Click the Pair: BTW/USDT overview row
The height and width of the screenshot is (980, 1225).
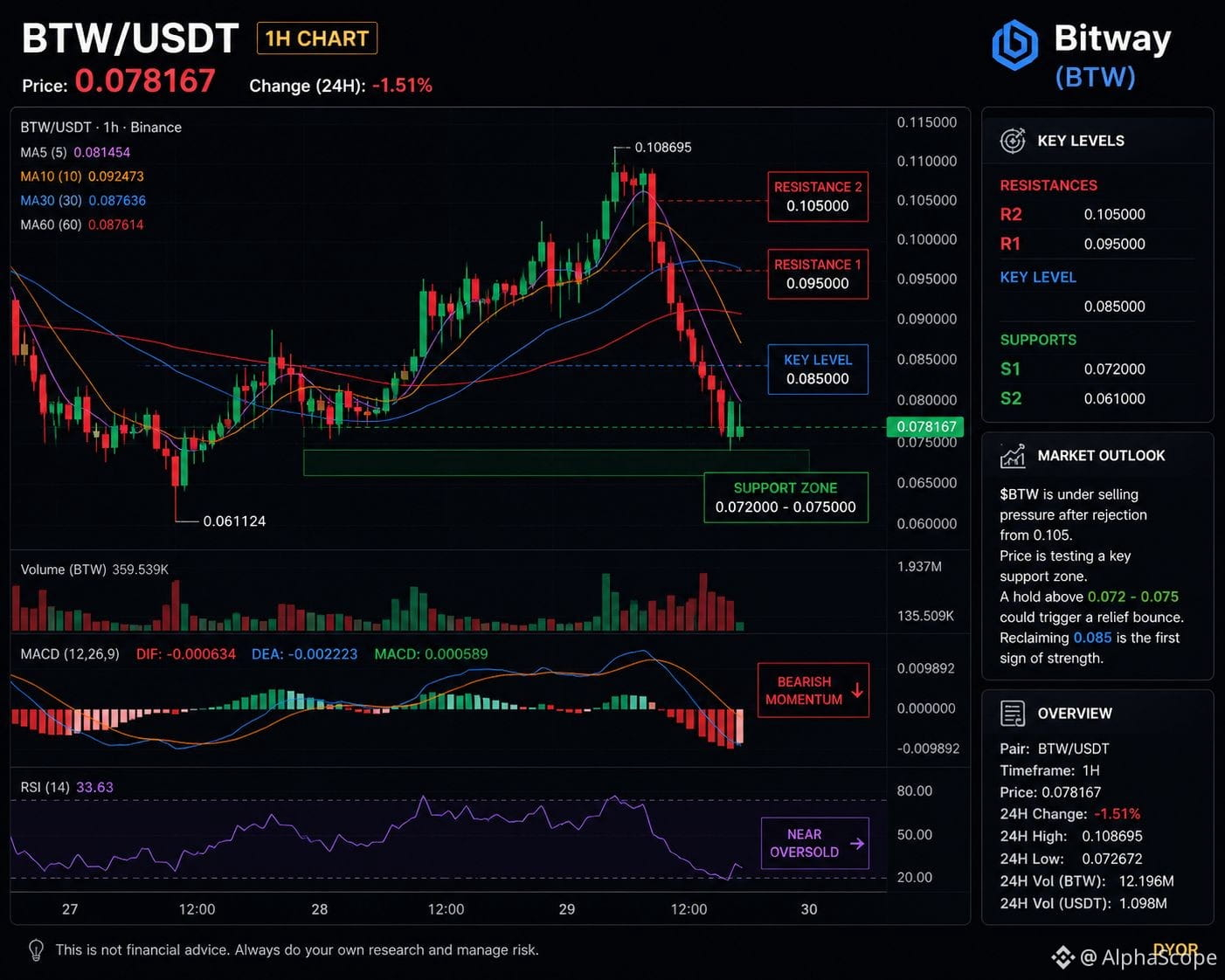(1055, 749)
